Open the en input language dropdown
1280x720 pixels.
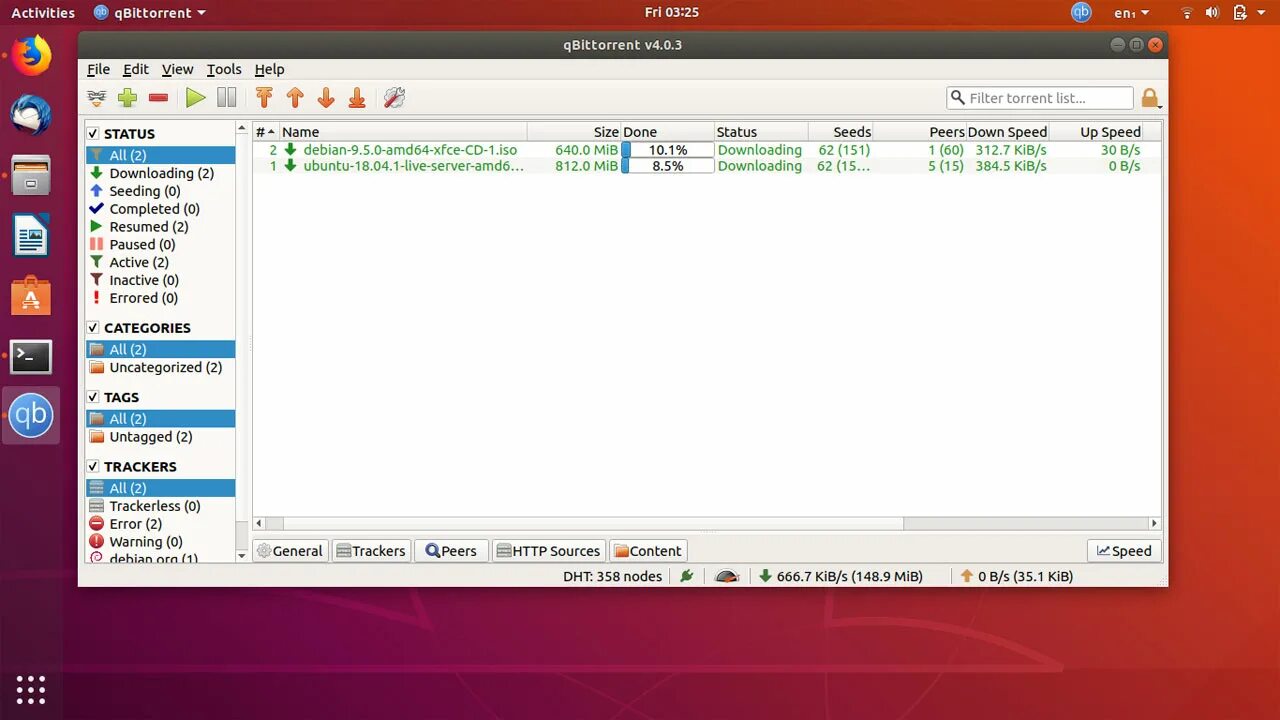(x=1132, y=13)
